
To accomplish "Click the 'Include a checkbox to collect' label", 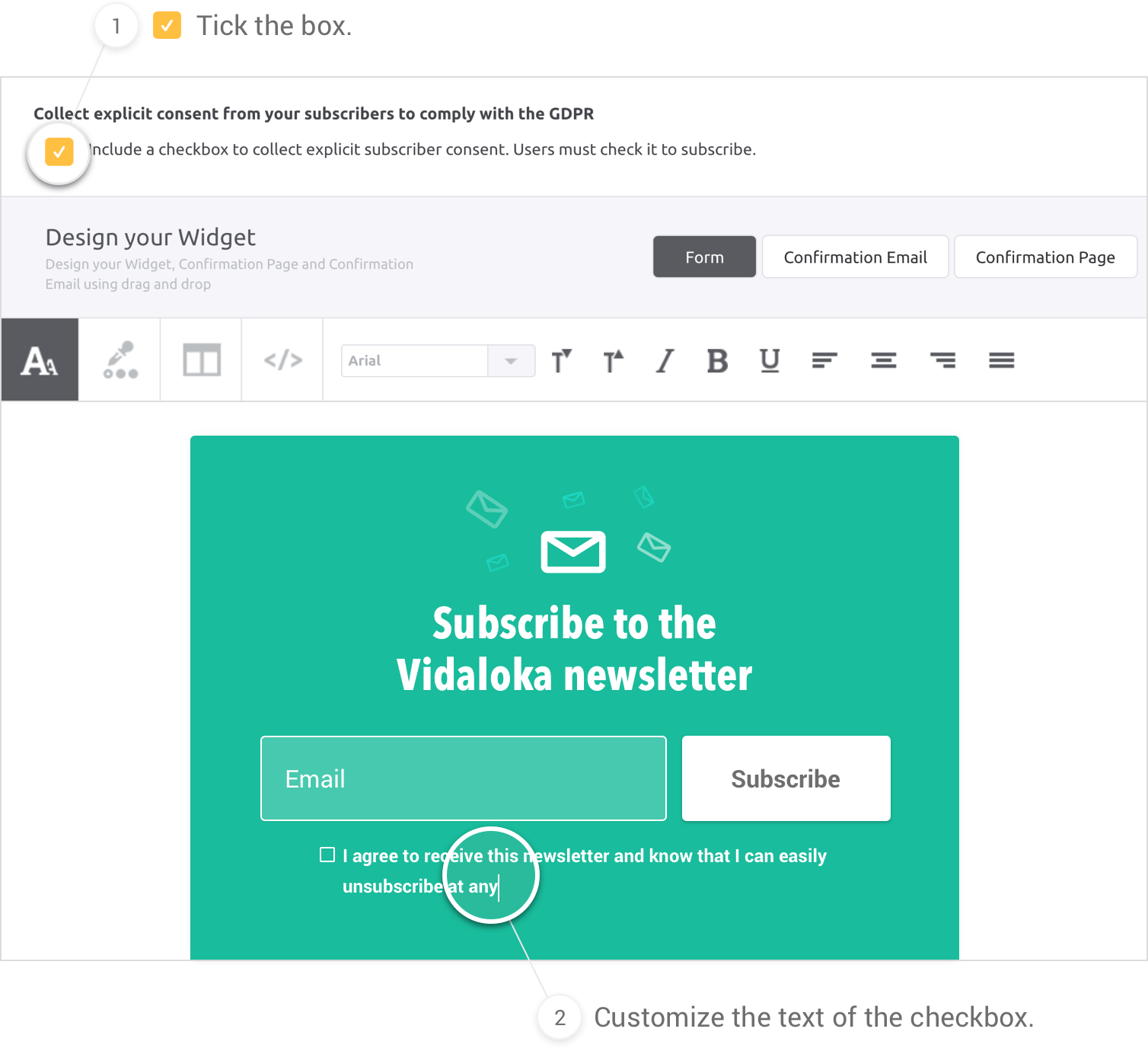I will pos(423,149).
